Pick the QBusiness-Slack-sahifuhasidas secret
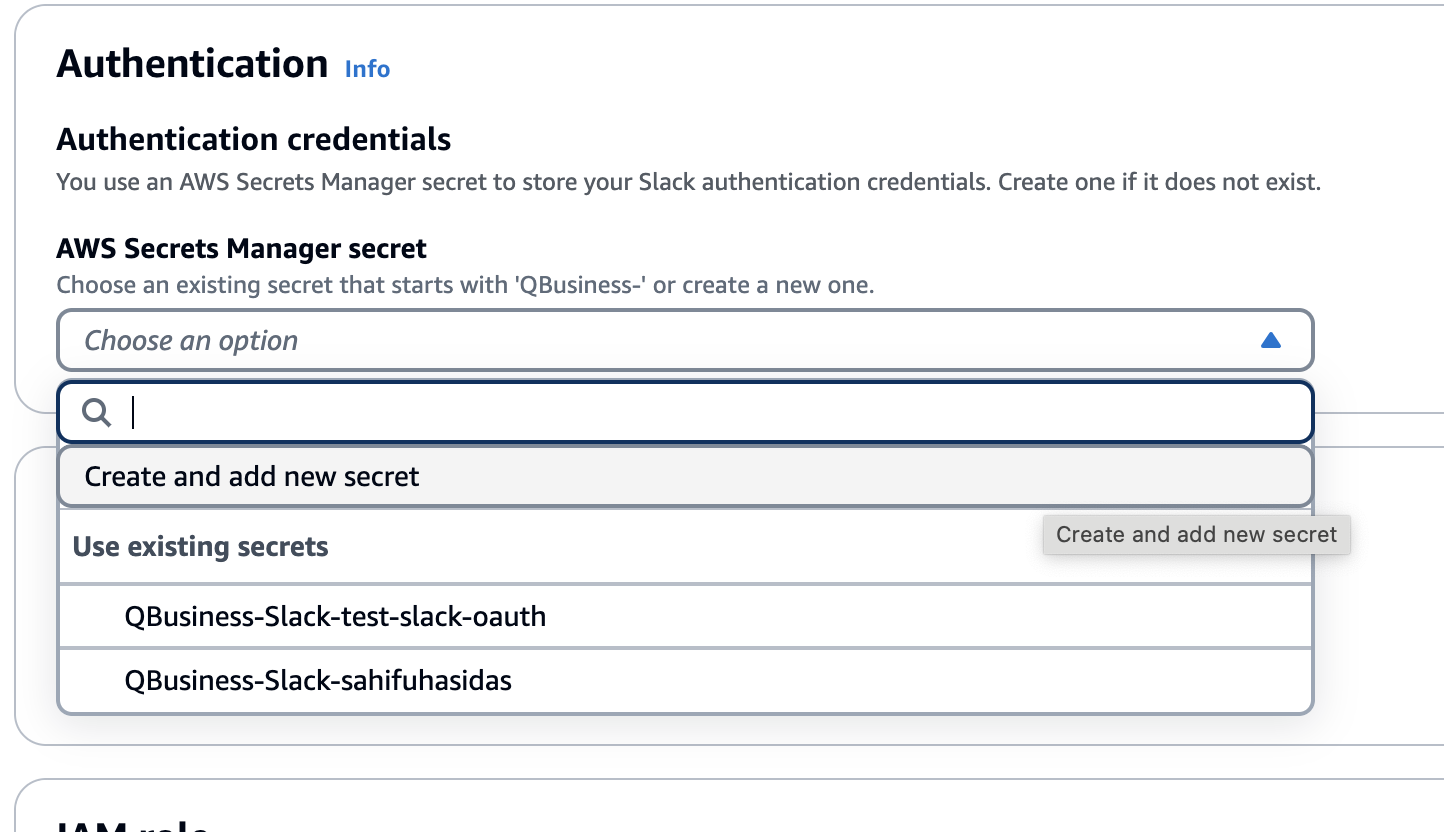The width and height of the screenshot is (1444, 832). (x=318, y=681)
